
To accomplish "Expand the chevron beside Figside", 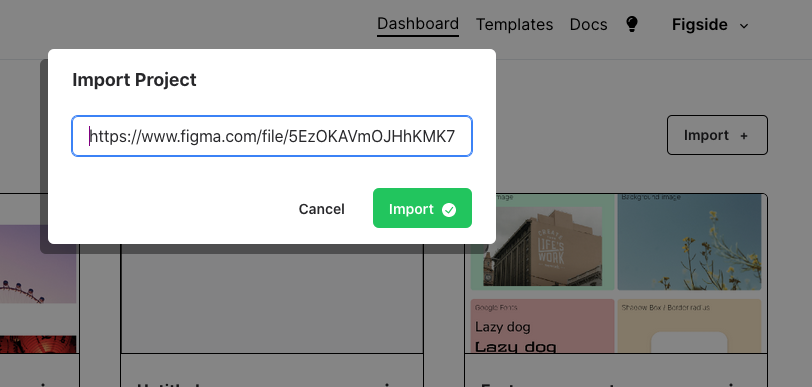I will click(x=744, y=26).
